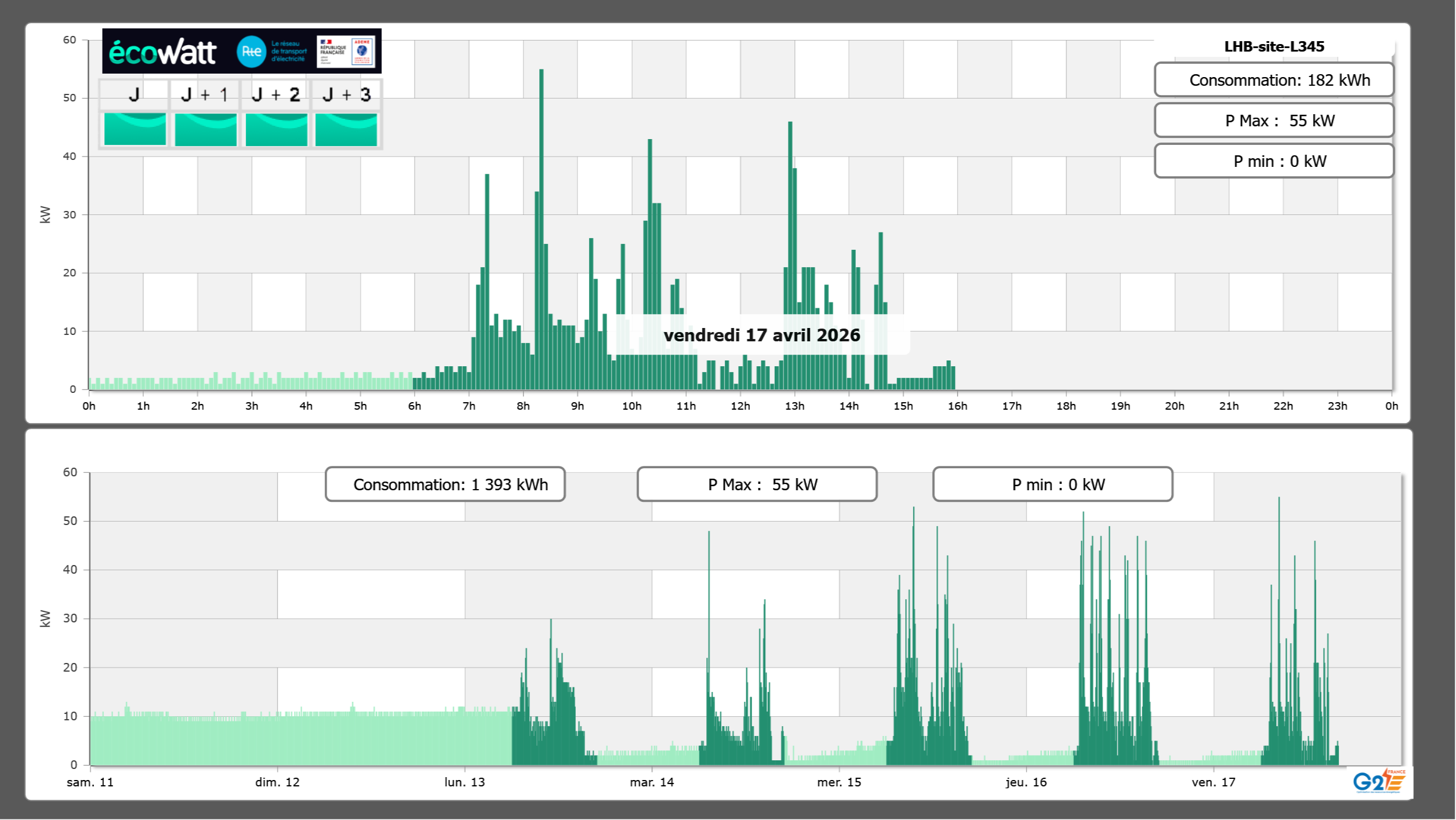This screenshot has height=820, width=1456.
Task: Click green signal icon under J + 3
Action: point(346,129)
